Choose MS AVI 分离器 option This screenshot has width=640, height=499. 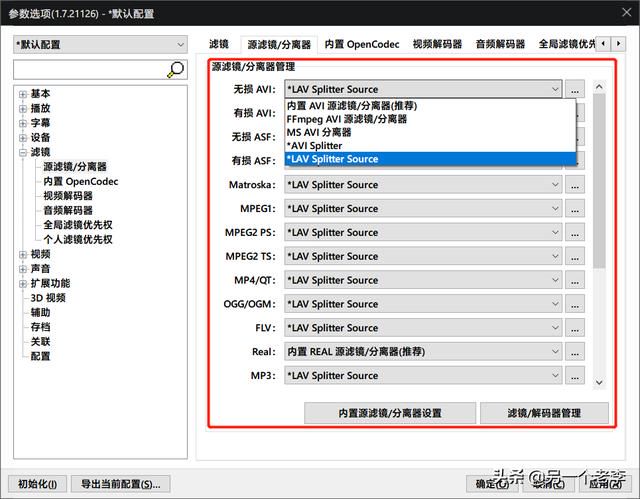coord(430,132)
